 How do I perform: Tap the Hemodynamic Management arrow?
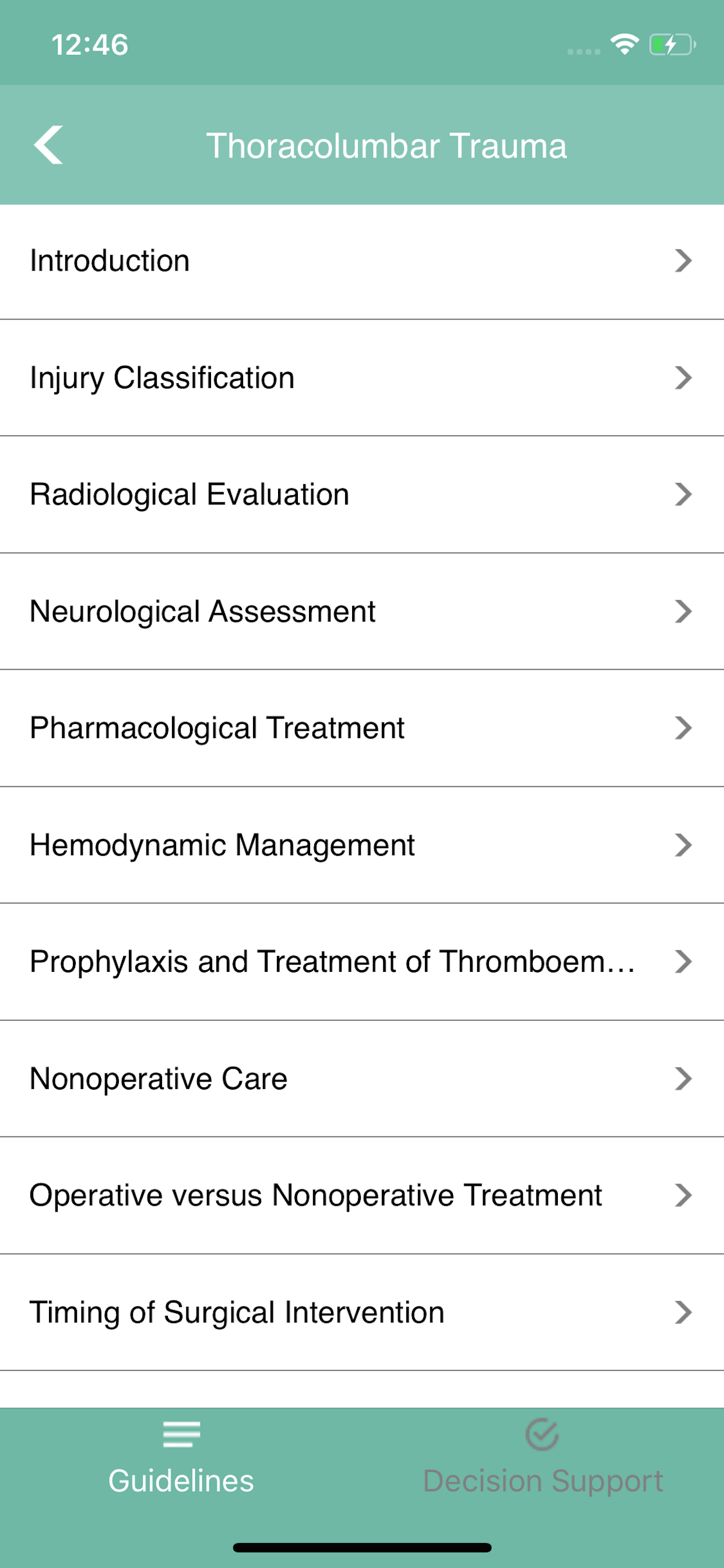pyautogui.click(x=683, y=845)
